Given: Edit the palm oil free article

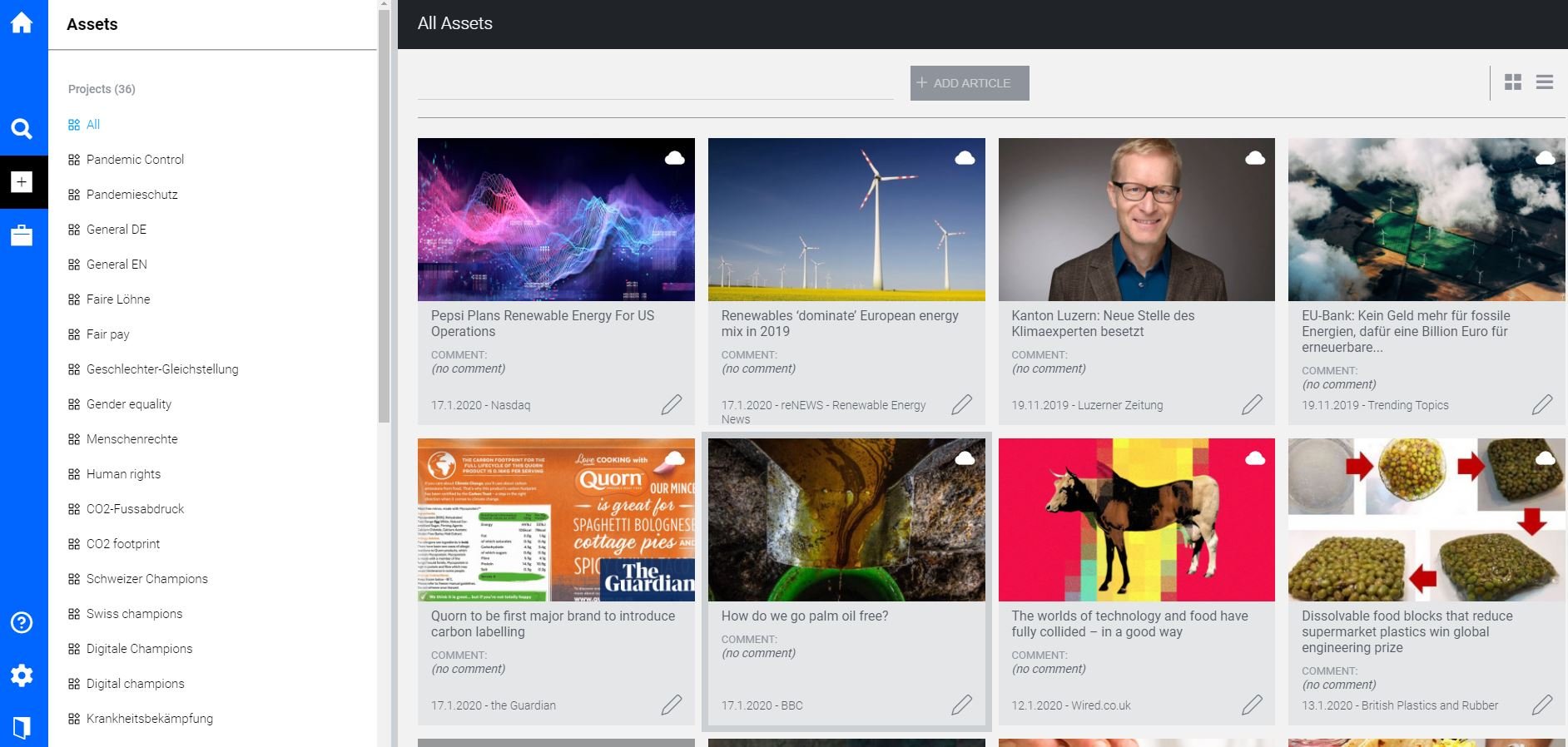Looking at the screenshot, I should tap(961, 705).
